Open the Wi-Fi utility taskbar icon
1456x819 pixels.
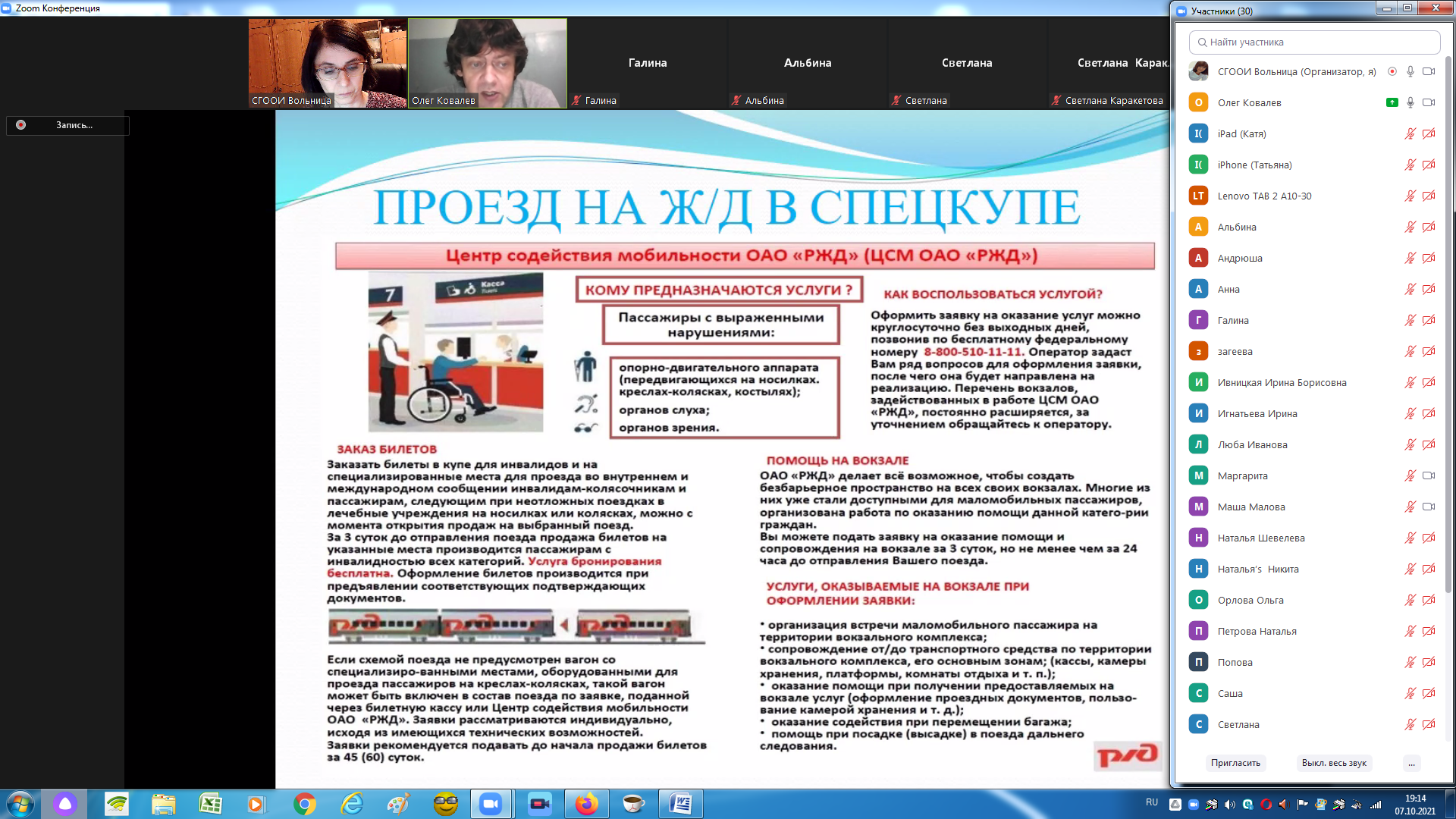click(x=117, y=804)
